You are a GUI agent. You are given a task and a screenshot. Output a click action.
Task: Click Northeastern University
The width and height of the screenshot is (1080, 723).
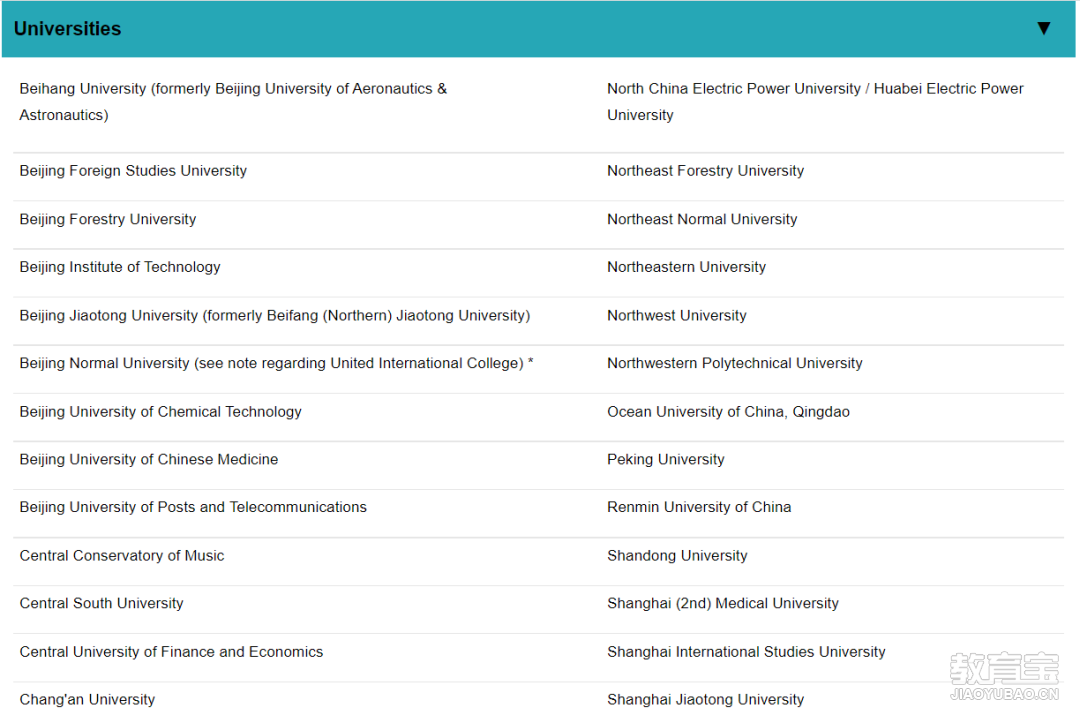[x=686, y=267]
